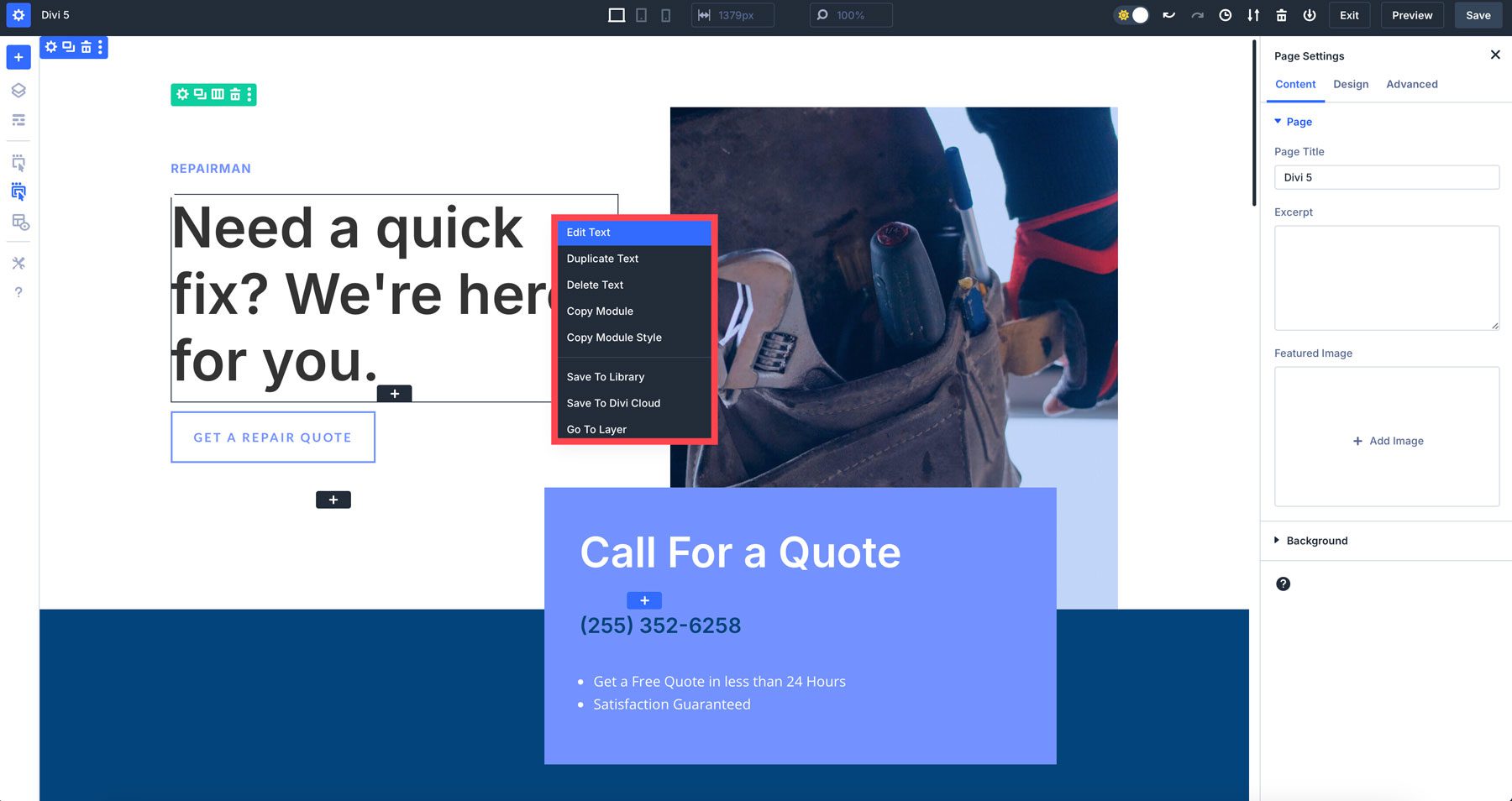This screenshot has width=1512, height=801.
Task: Switch to phone preview mode
Action: click(665, 15)
